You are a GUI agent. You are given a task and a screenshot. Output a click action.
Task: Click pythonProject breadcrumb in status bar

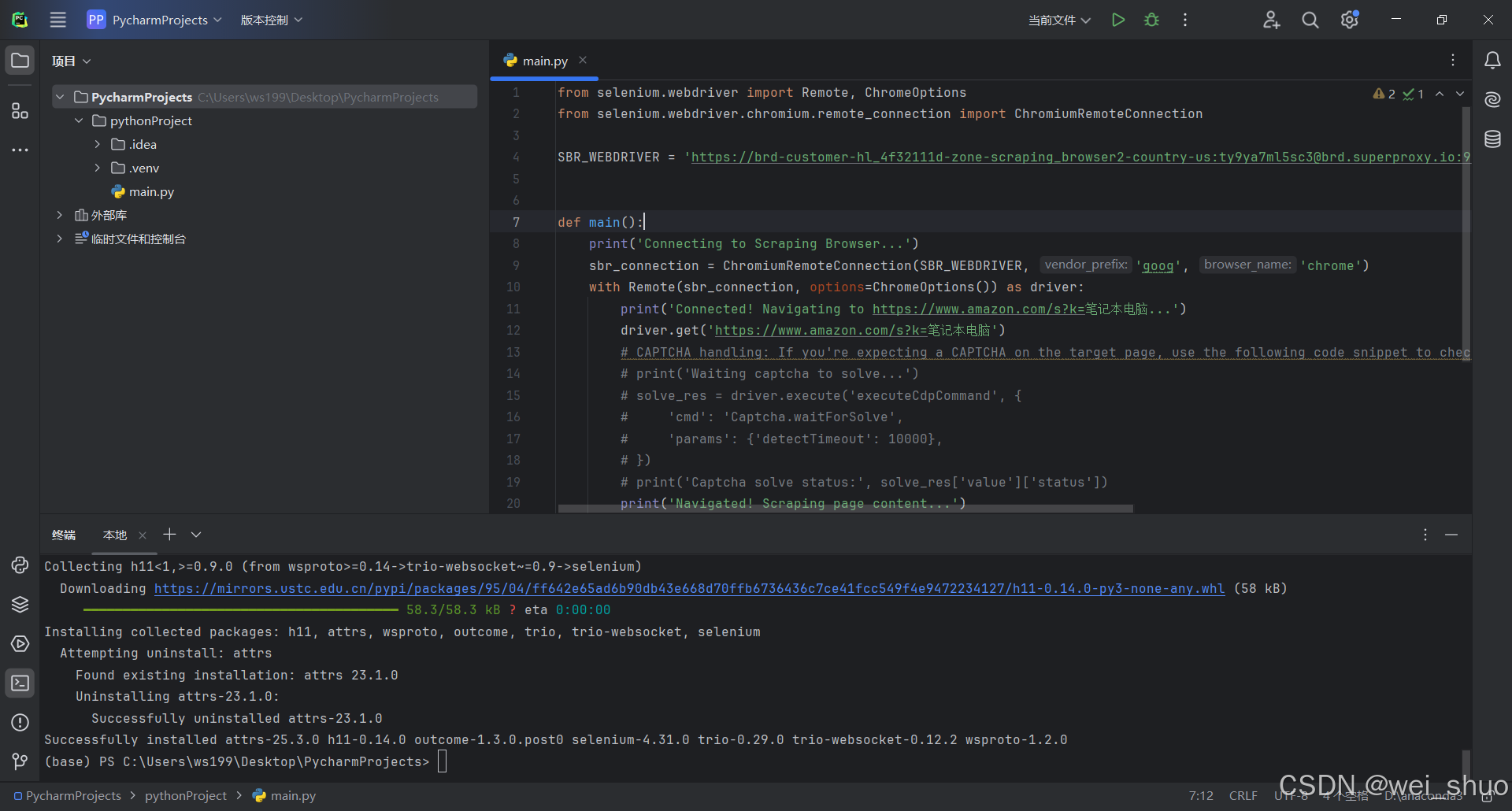[x=186, y=796]
